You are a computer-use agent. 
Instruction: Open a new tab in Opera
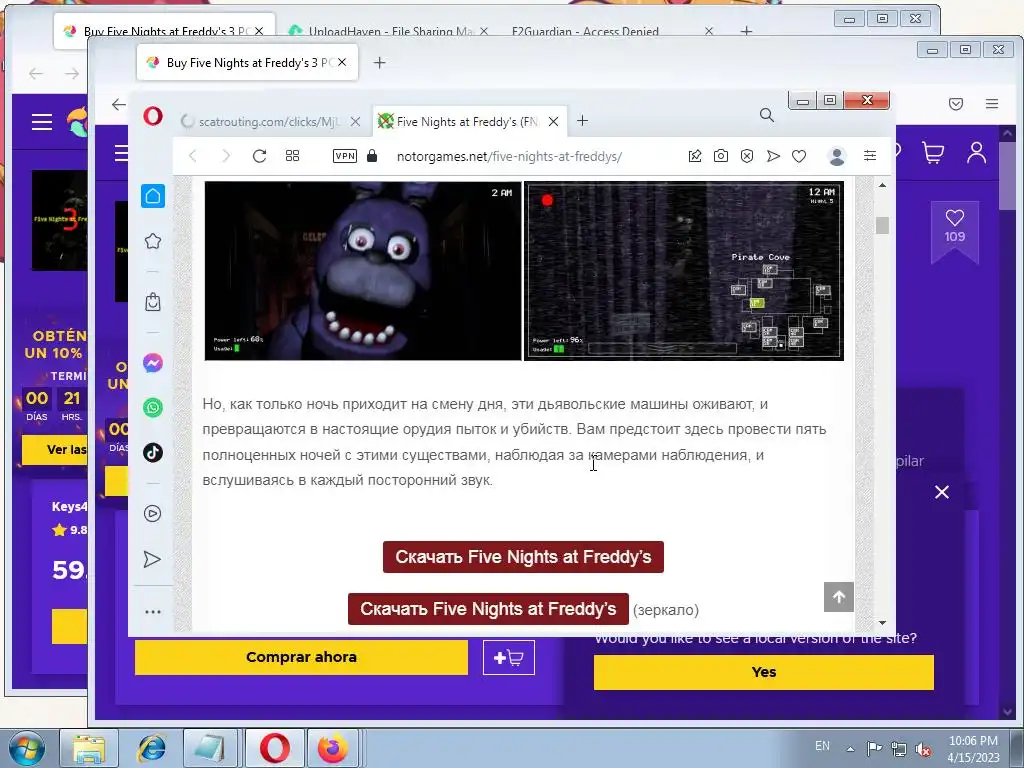point(583,121)
